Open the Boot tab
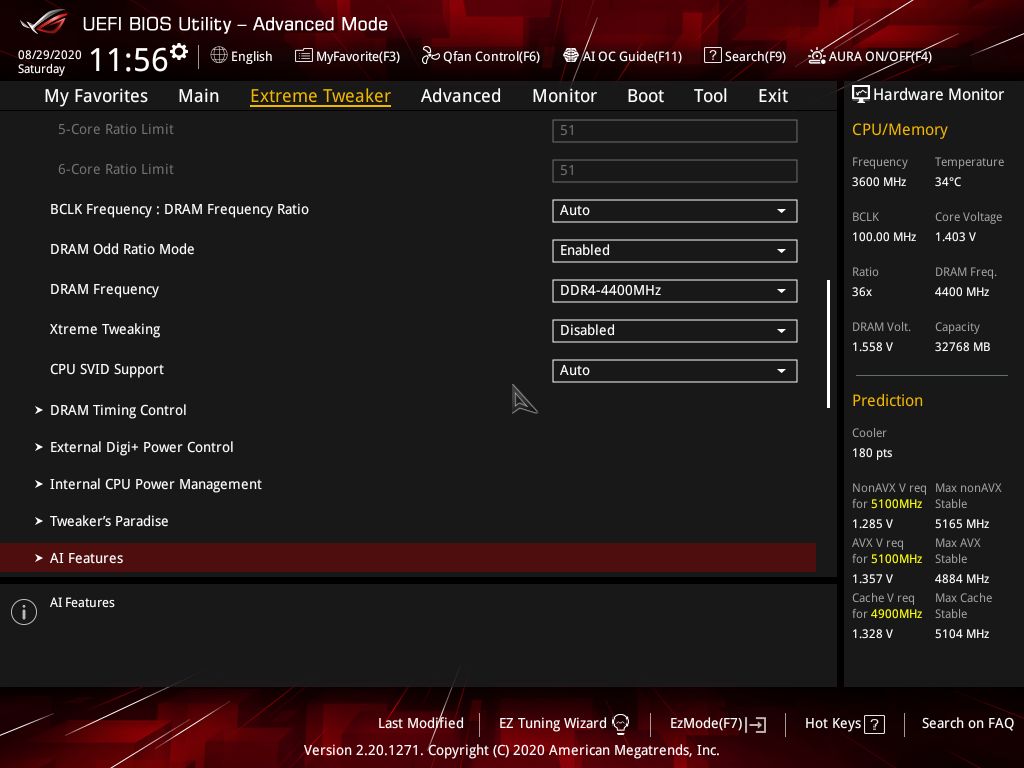 (645, 96)
